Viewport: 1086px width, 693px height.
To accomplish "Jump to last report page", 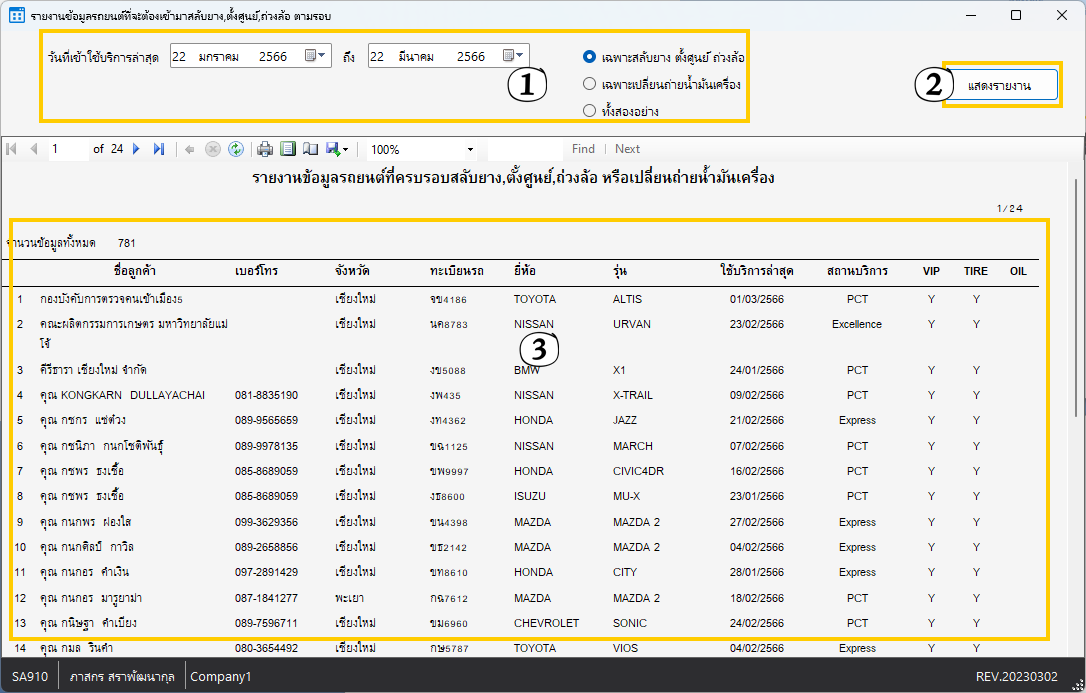I will pos(158,149).
